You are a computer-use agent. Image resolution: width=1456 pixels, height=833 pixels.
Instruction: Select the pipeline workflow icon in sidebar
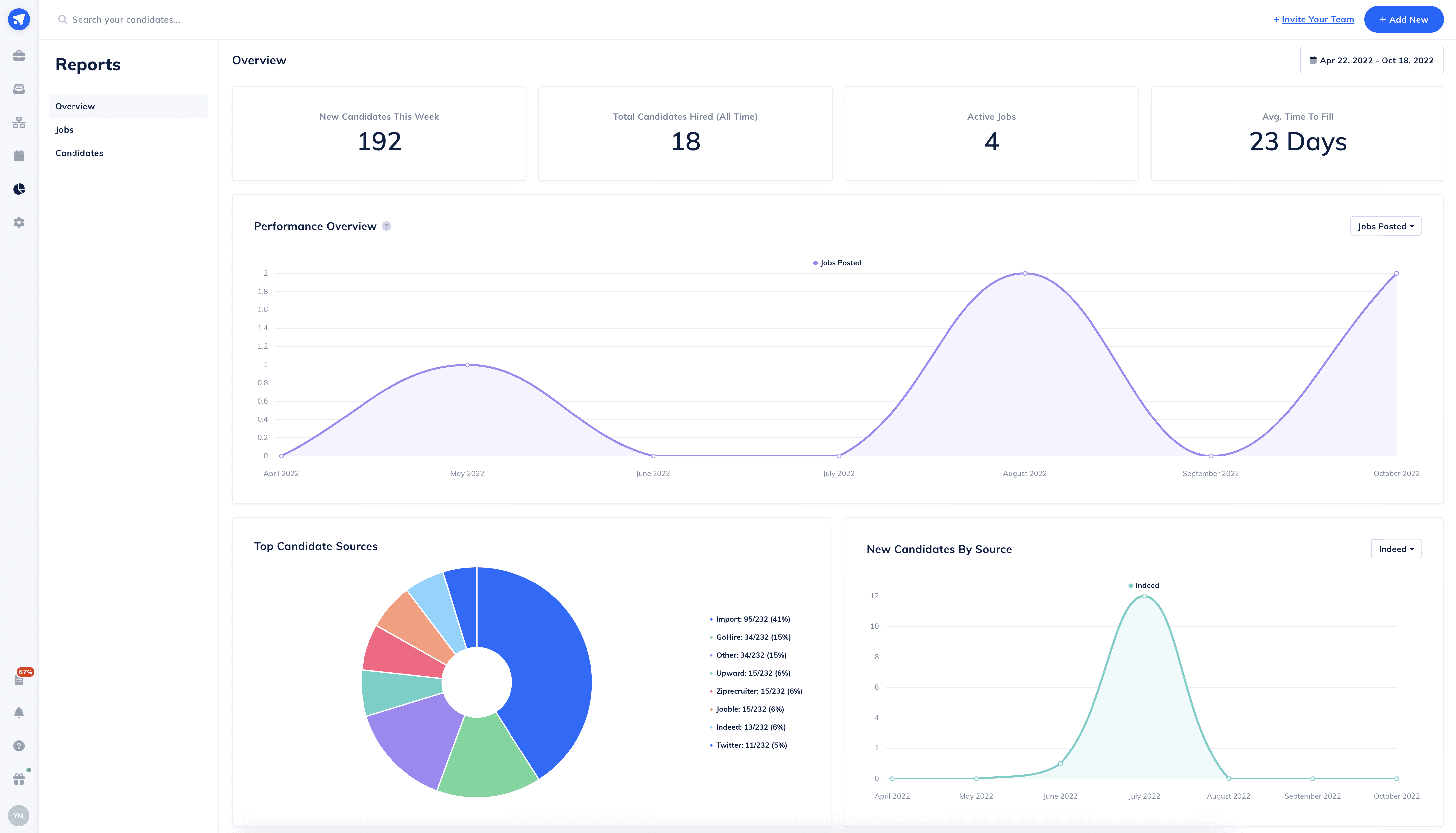pos(18,122)
